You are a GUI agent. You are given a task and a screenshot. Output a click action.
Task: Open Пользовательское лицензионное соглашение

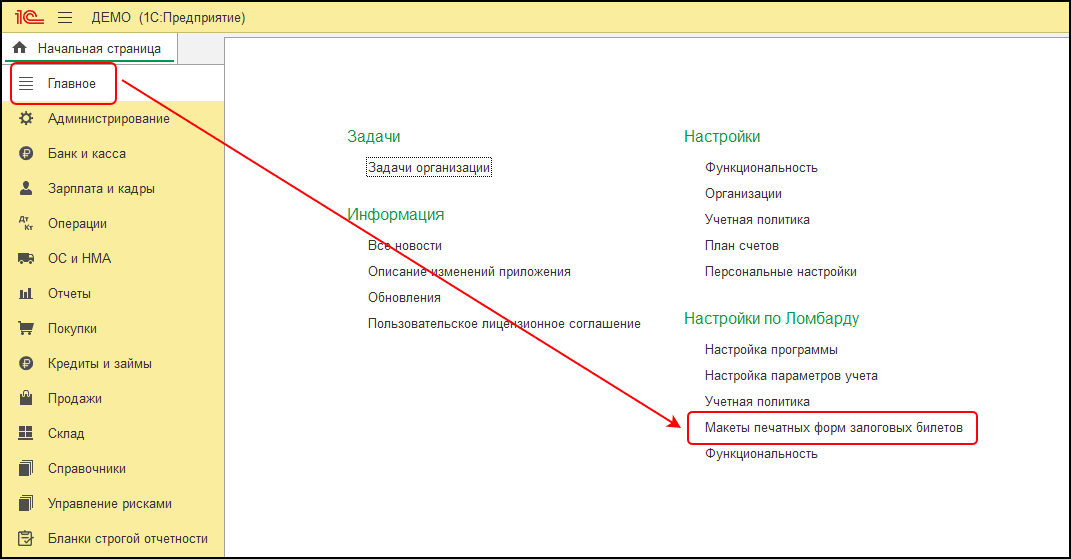coord(504,323)
